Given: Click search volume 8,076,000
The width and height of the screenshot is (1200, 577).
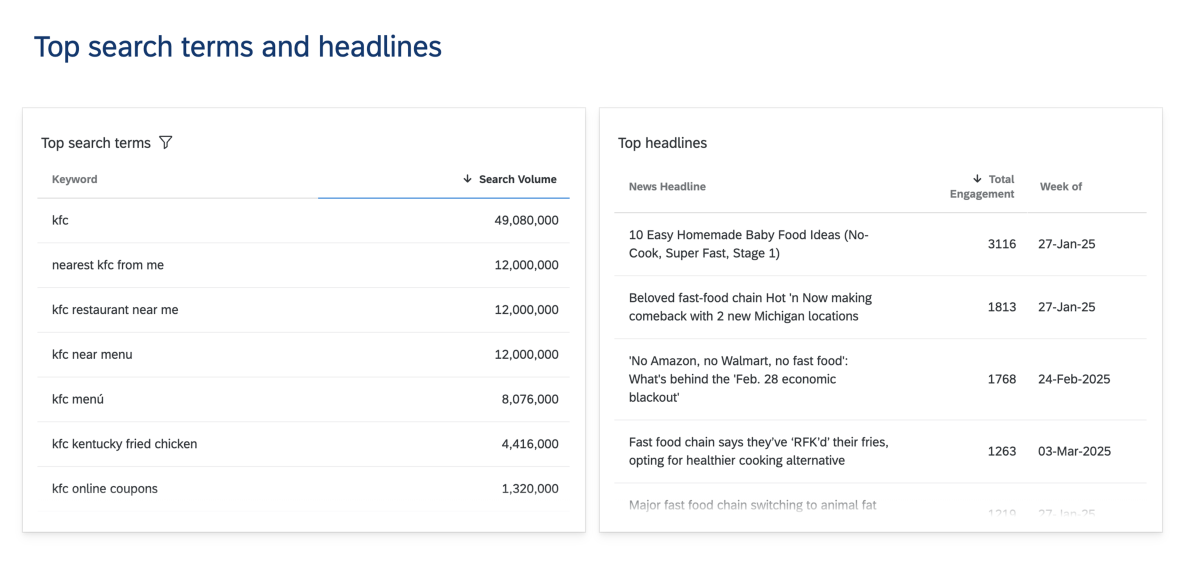Looking at the screenshot, I should point(530,399).
